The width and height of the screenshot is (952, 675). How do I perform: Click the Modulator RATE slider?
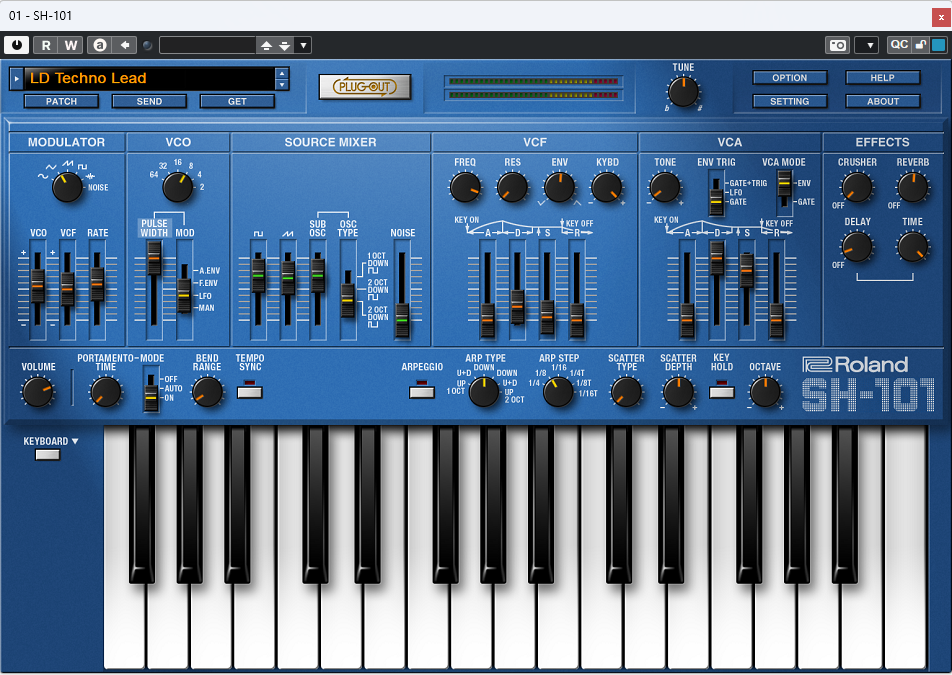97,290
